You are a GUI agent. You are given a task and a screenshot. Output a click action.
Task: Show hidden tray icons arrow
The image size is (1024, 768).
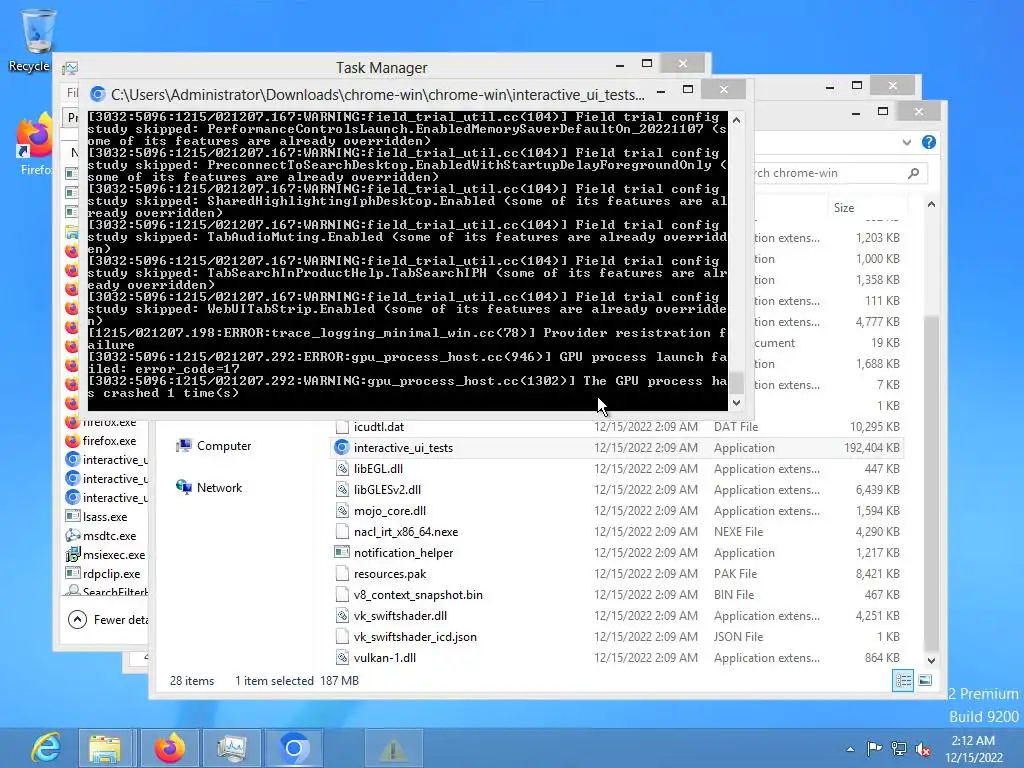(x=850, y=749)
